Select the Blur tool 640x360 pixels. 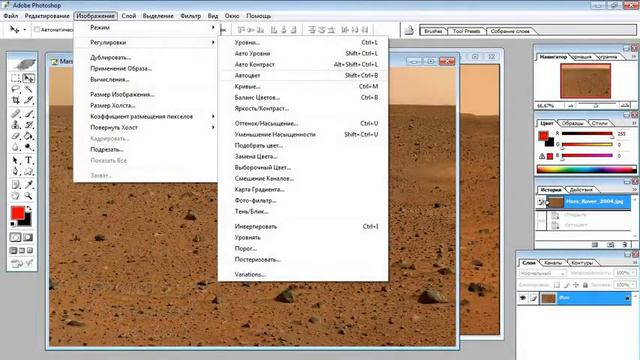pos(16,147)
